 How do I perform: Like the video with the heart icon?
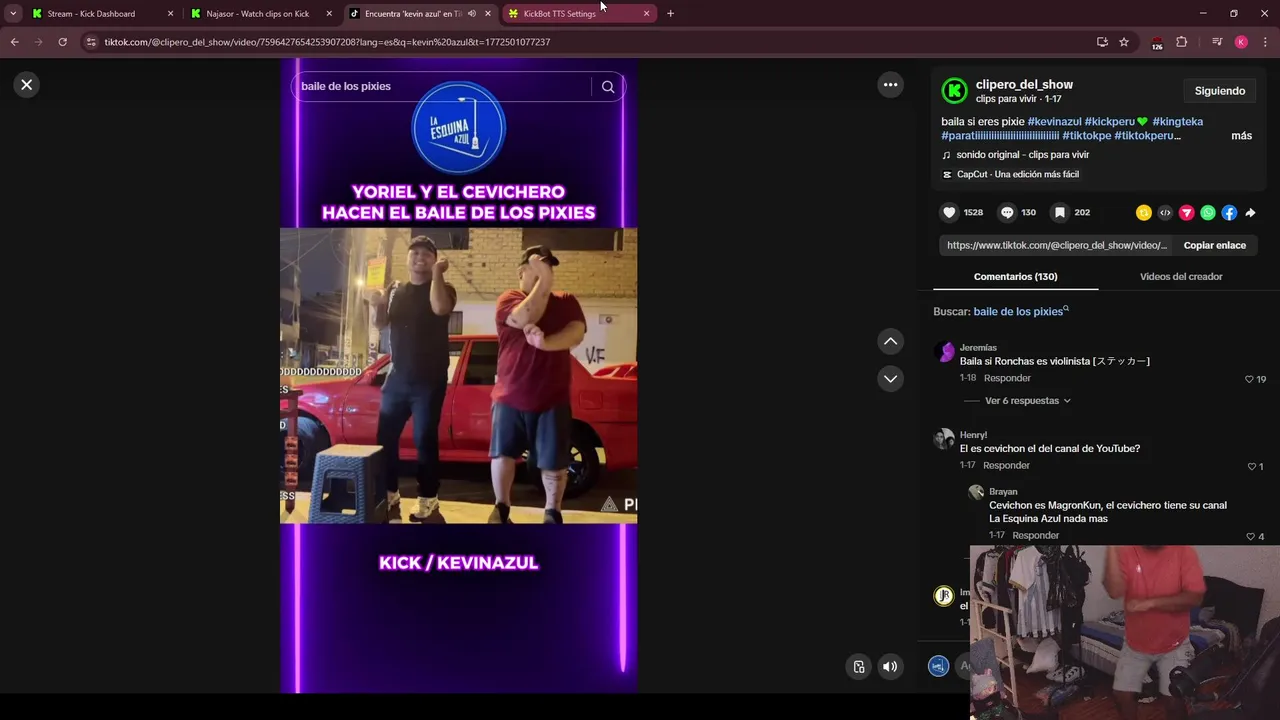click(x=949, y=213)
